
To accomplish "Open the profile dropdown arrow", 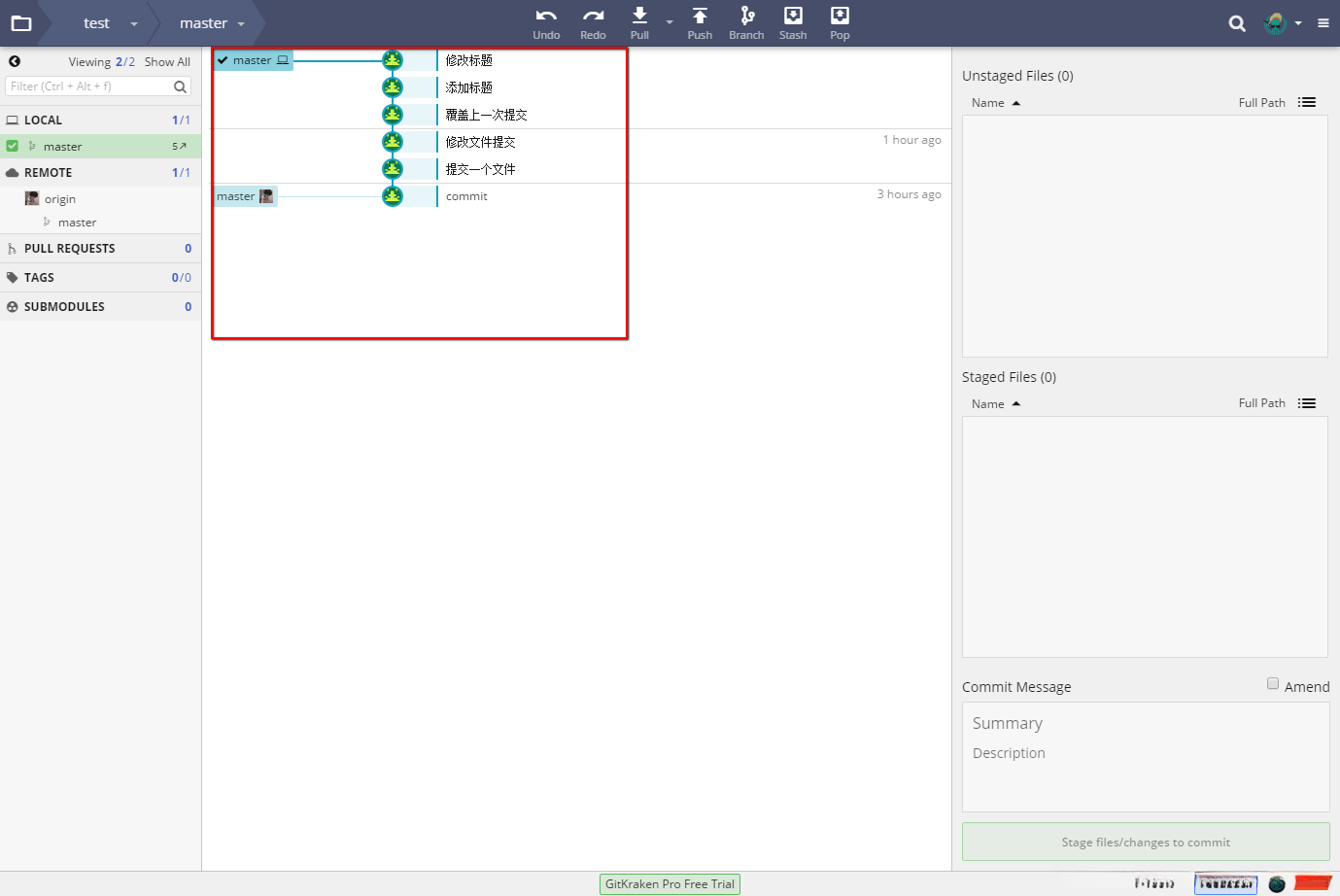I will [x=1298, y=23].
